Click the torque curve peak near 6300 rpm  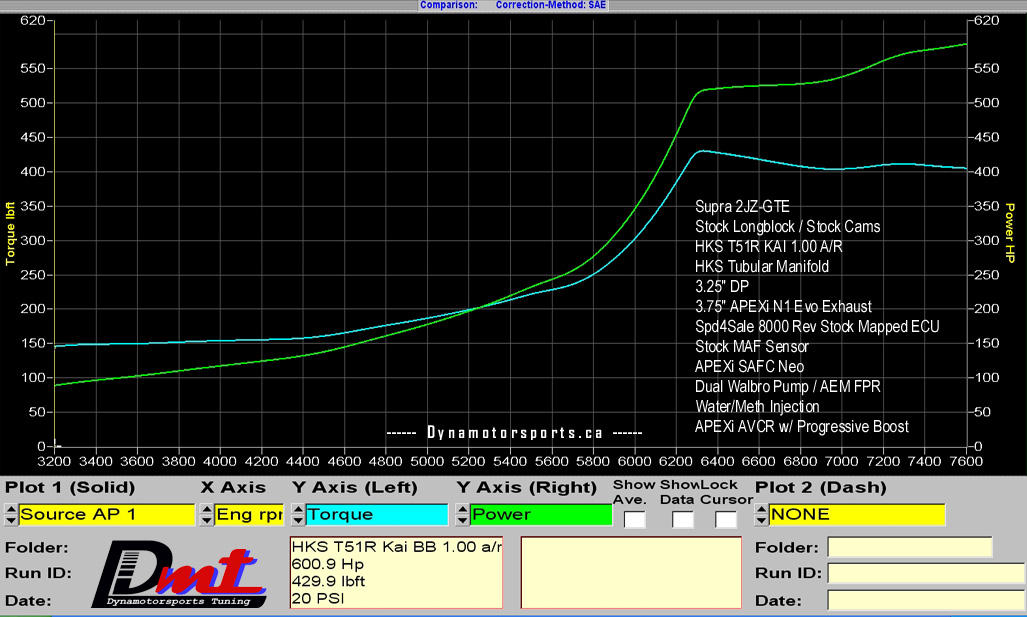[701, 151]
